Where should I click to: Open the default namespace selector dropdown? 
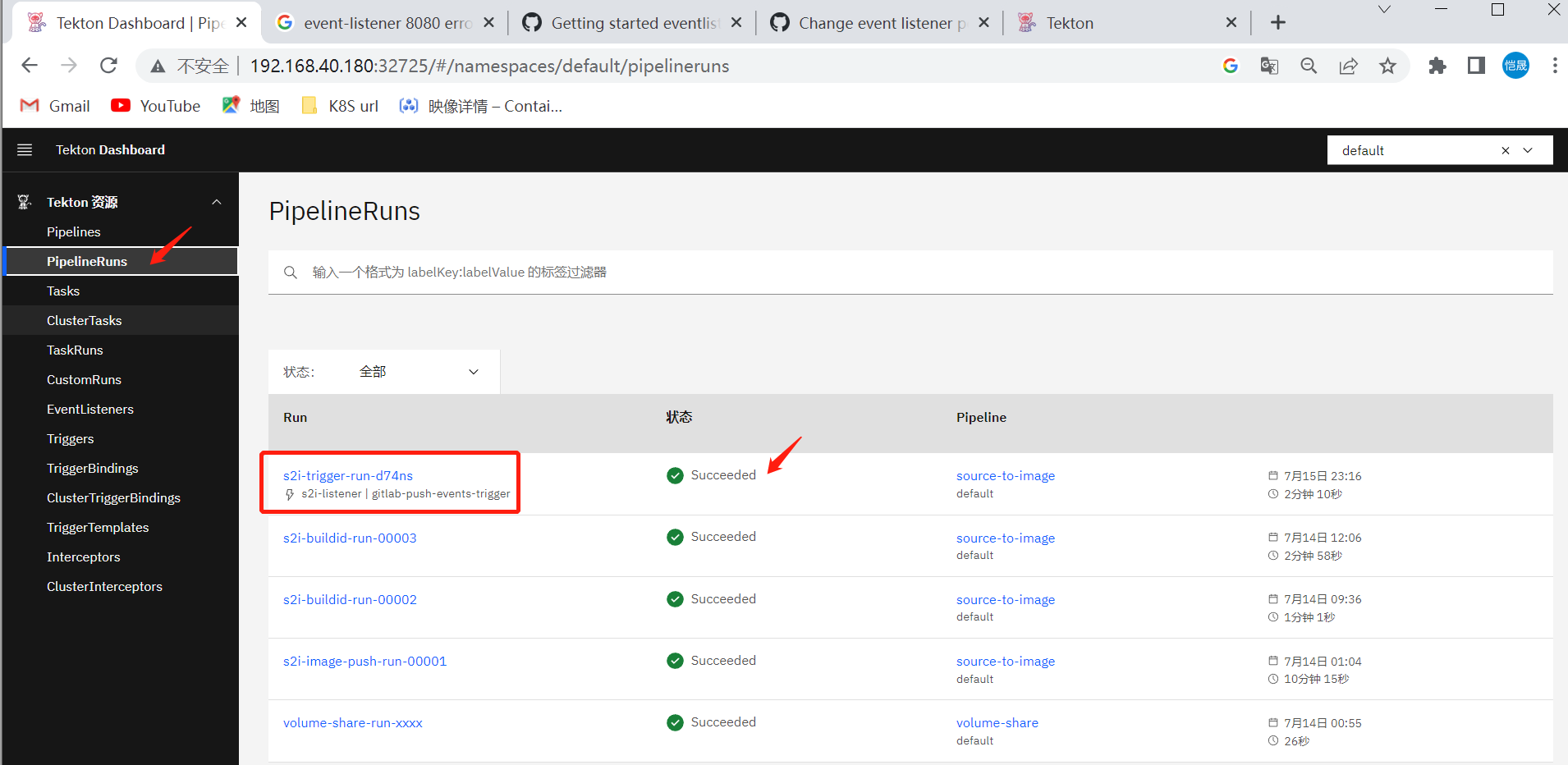[1528, 150]
